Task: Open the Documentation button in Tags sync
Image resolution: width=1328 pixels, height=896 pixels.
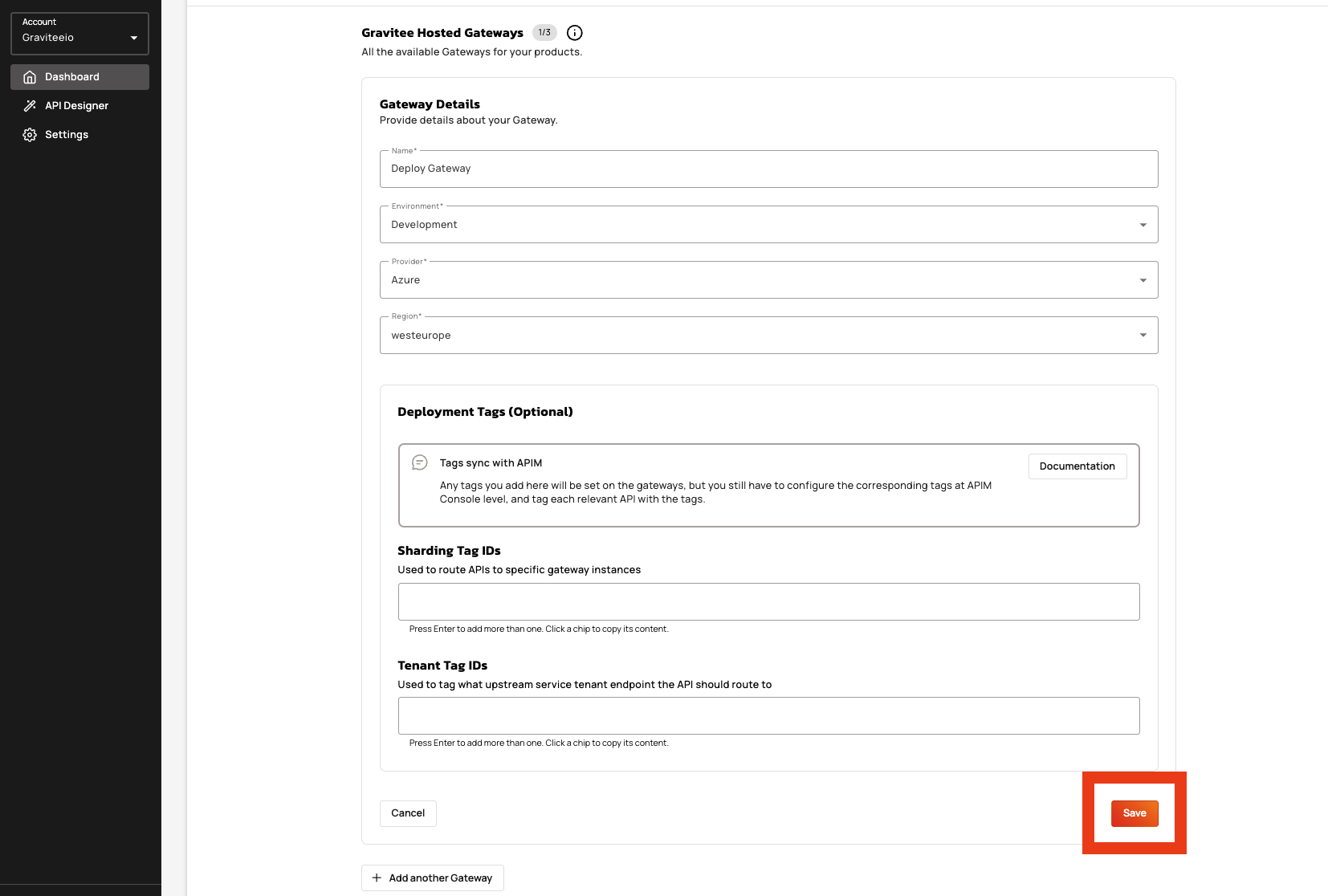Action: (x=1077, y=466)
